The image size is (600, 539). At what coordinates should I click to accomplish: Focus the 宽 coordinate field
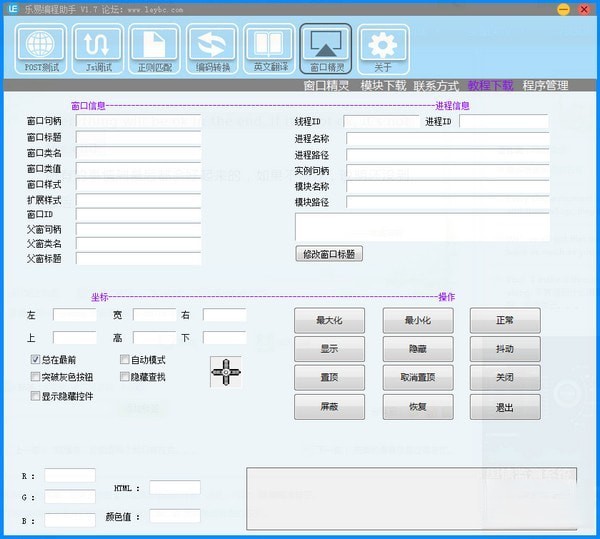coord(155,315)
